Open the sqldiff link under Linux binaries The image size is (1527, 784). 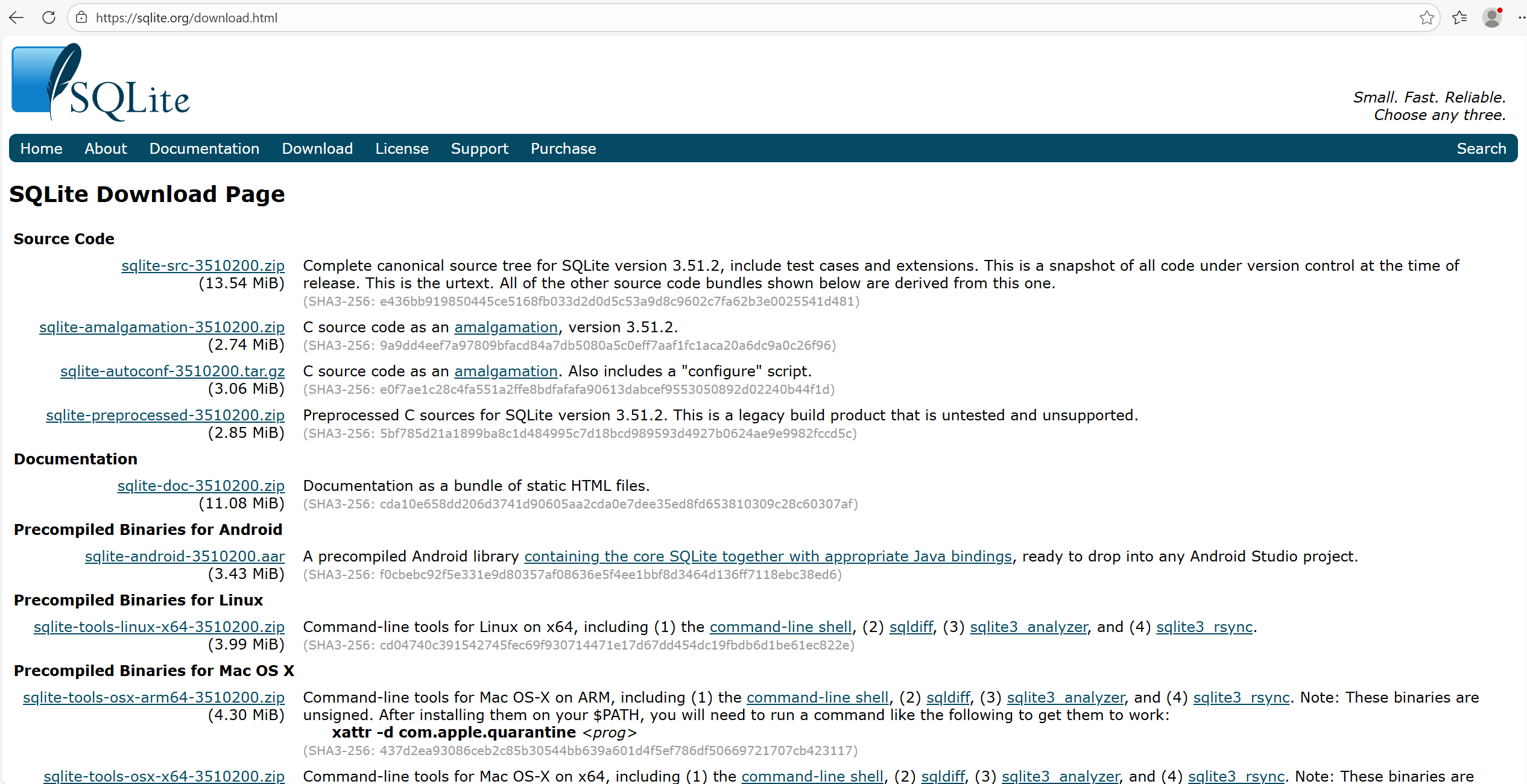click(x=911, y=627)
